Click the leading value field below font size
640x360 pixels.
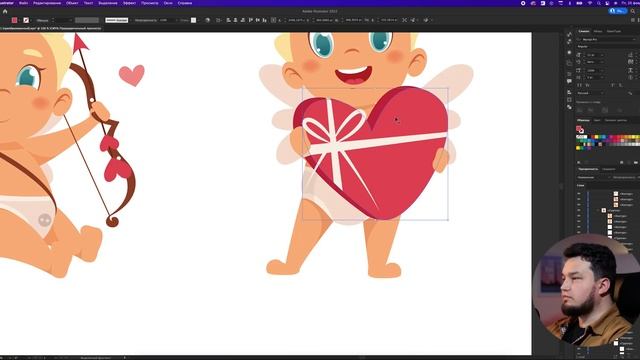(x=594, y=62)
